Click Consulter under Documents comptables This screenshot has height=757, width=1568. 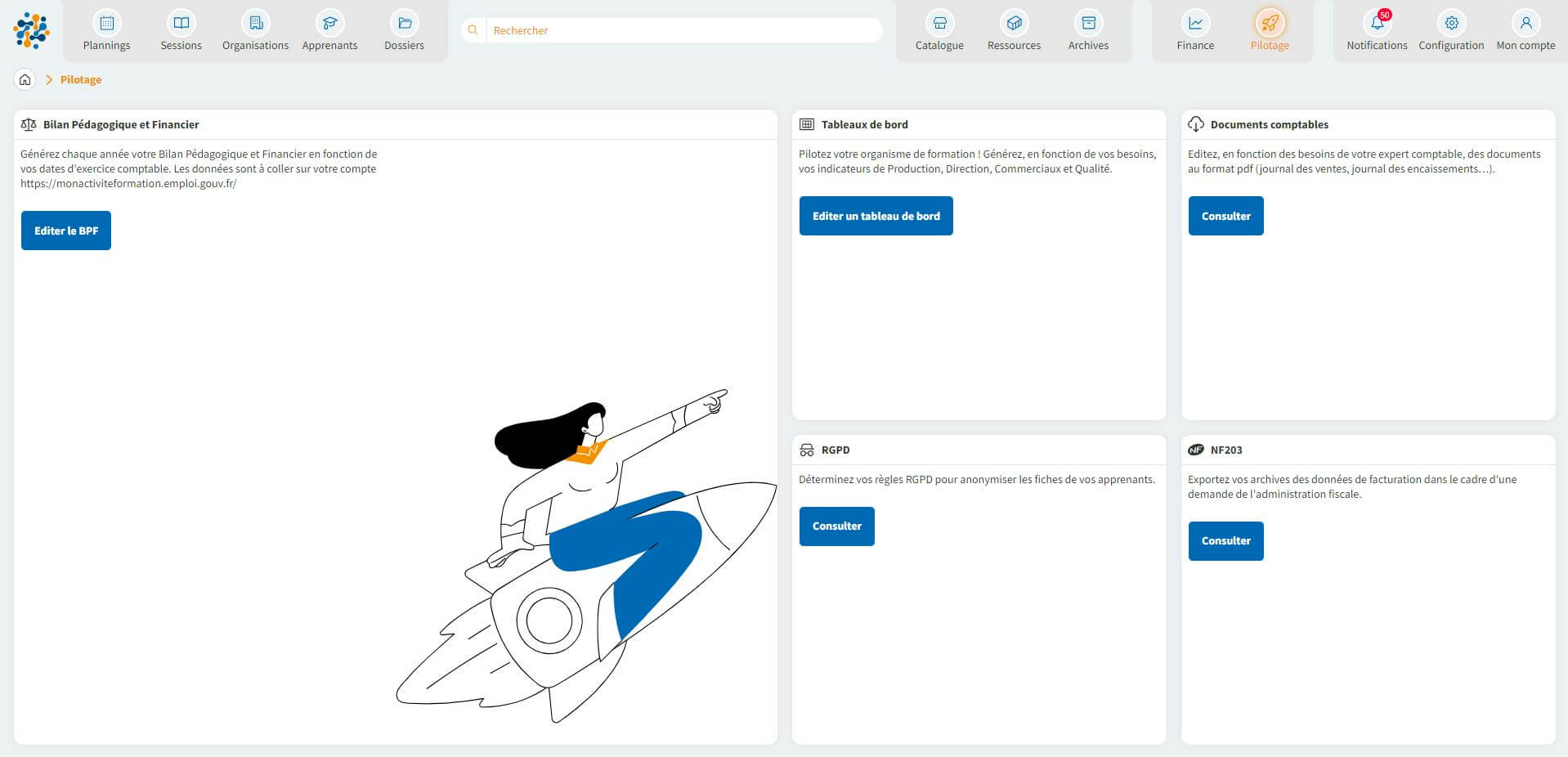[x=1225, y=216]
